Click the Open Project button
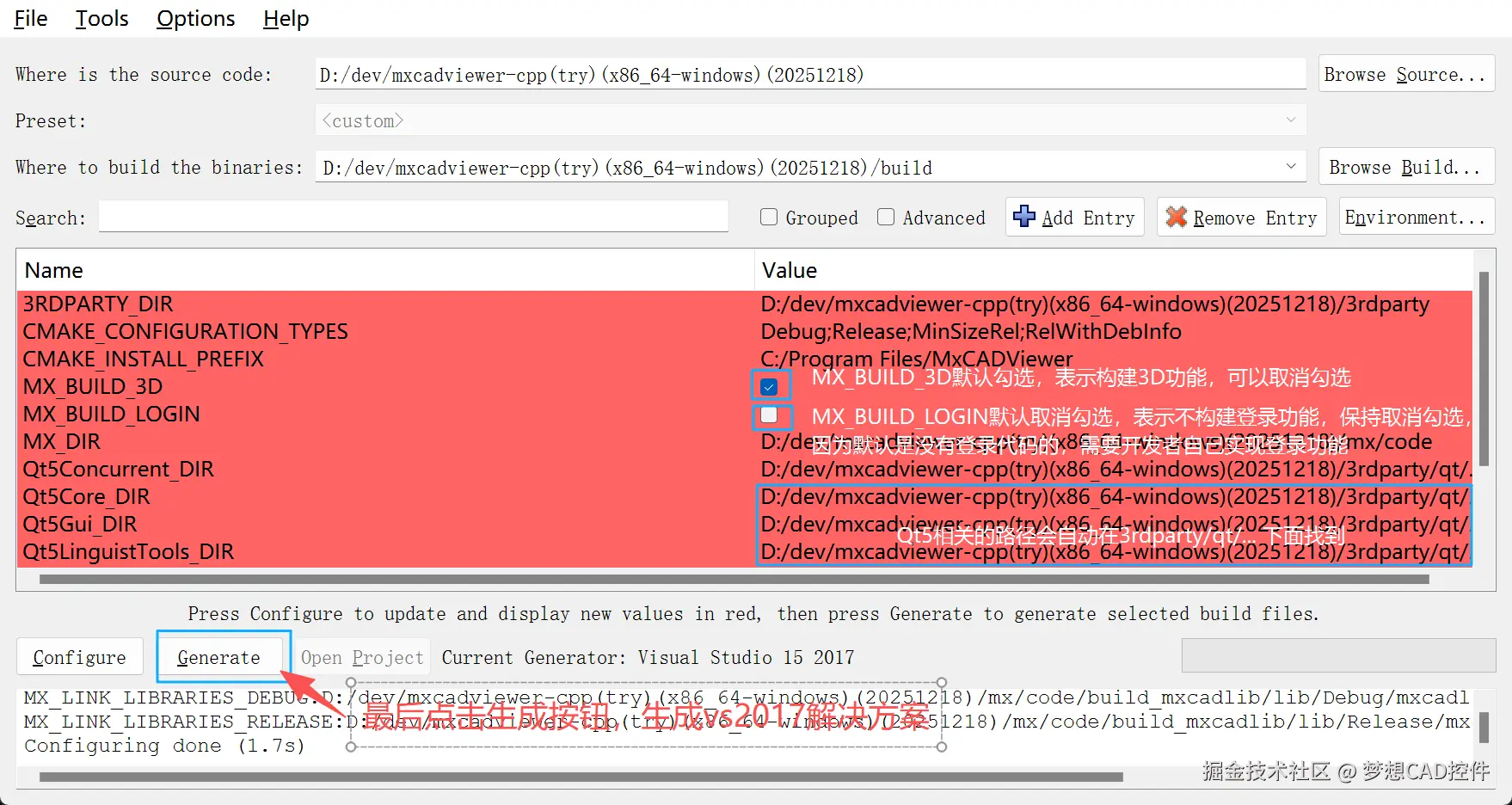This screenshot has height=805, width=1512. point(362,657)
